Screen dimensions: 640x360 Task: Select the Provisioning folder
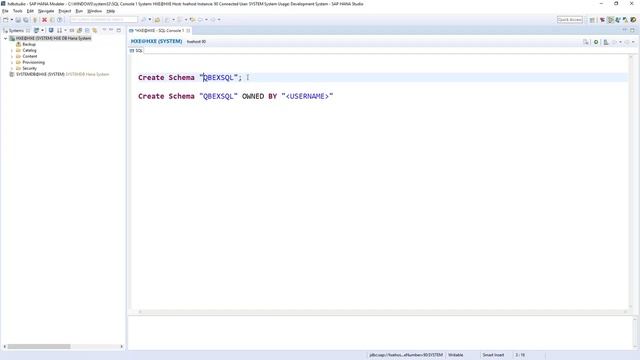33,62
